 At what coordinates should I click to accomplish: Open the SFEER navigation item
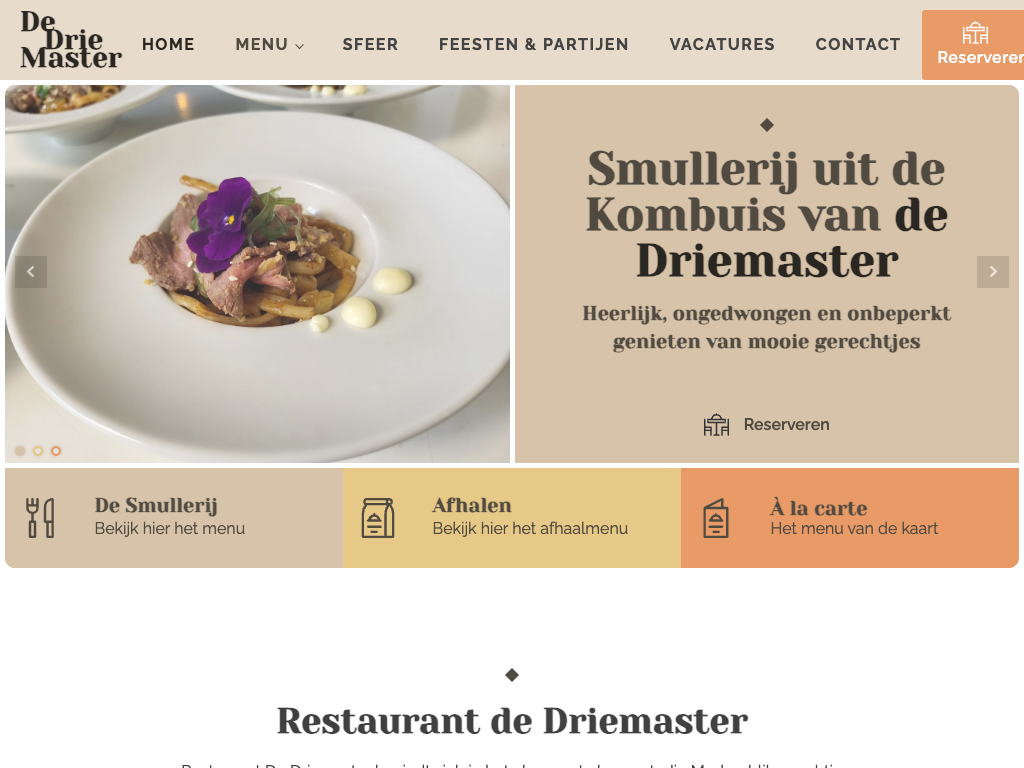tap(370, 44)
